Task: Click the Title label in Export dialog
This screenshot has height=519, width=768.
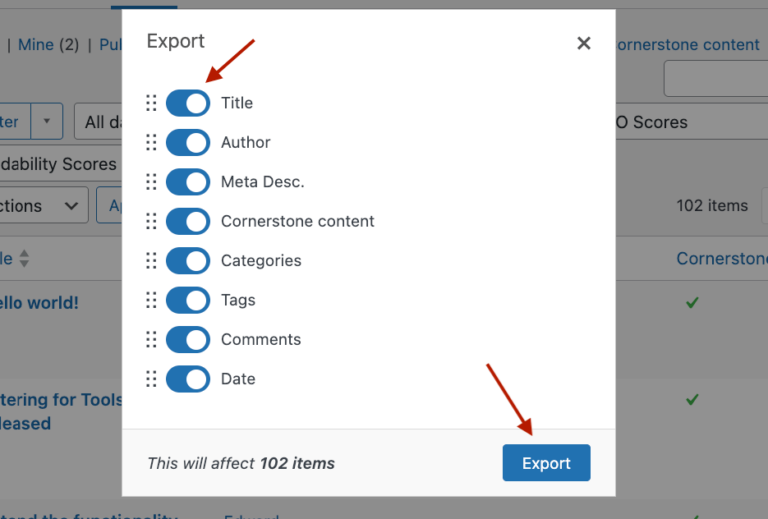Action: coord(237,103)
